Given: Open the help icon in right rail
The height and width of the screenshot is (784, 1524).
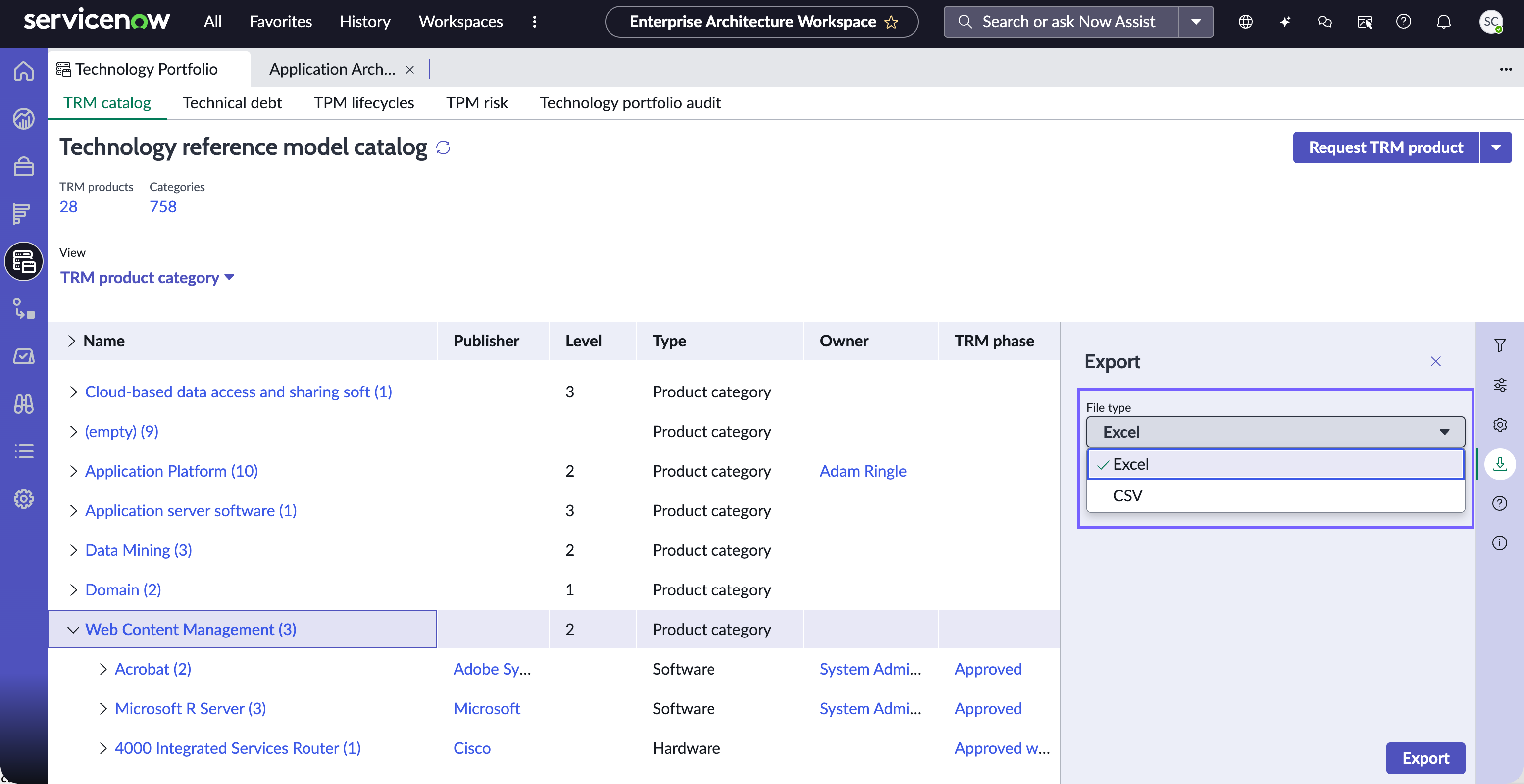Looking at the screenshot, I should click(x=1500, y=503).
